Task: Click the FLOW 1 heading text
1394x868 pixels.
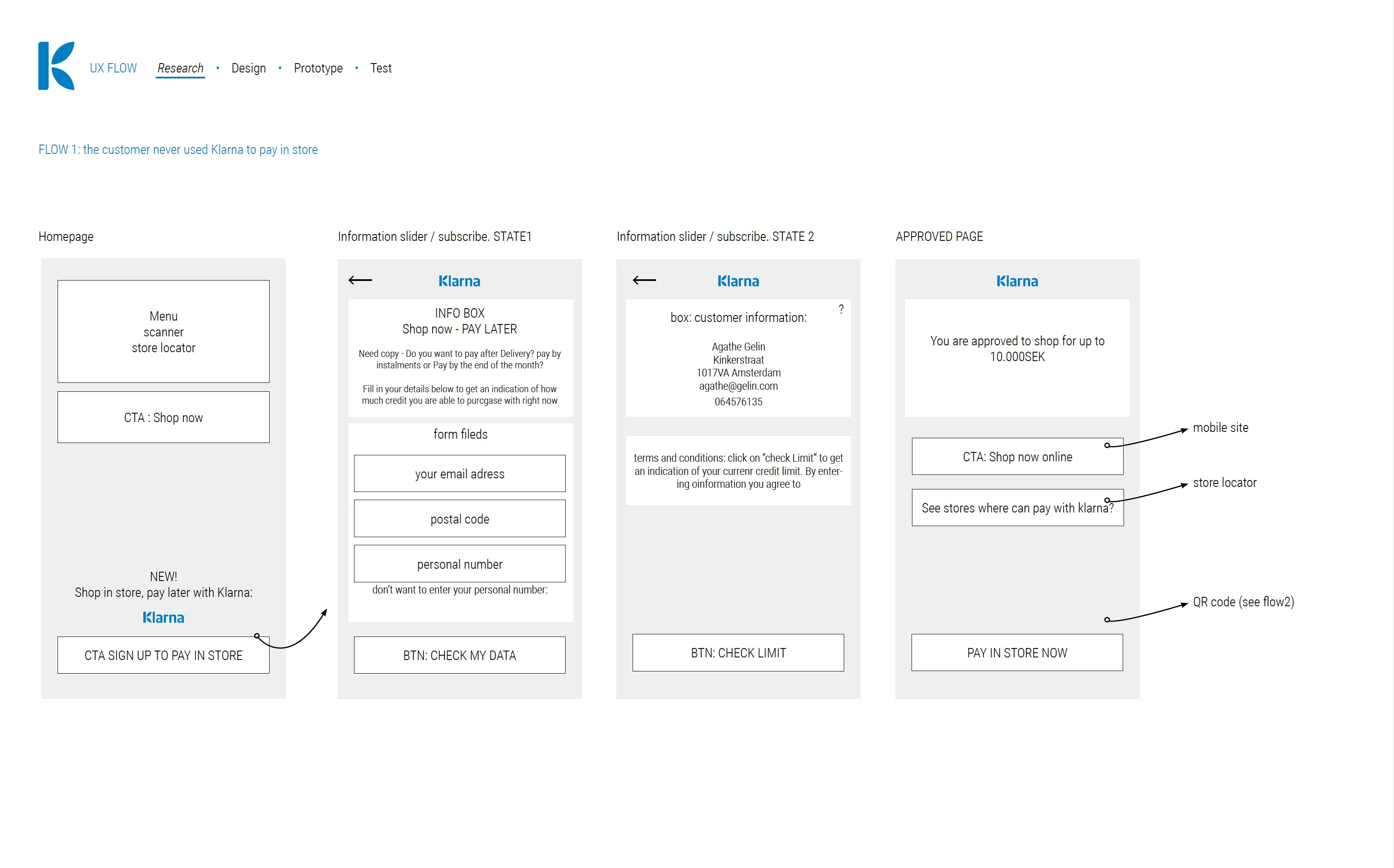Action: click(178, 150)
